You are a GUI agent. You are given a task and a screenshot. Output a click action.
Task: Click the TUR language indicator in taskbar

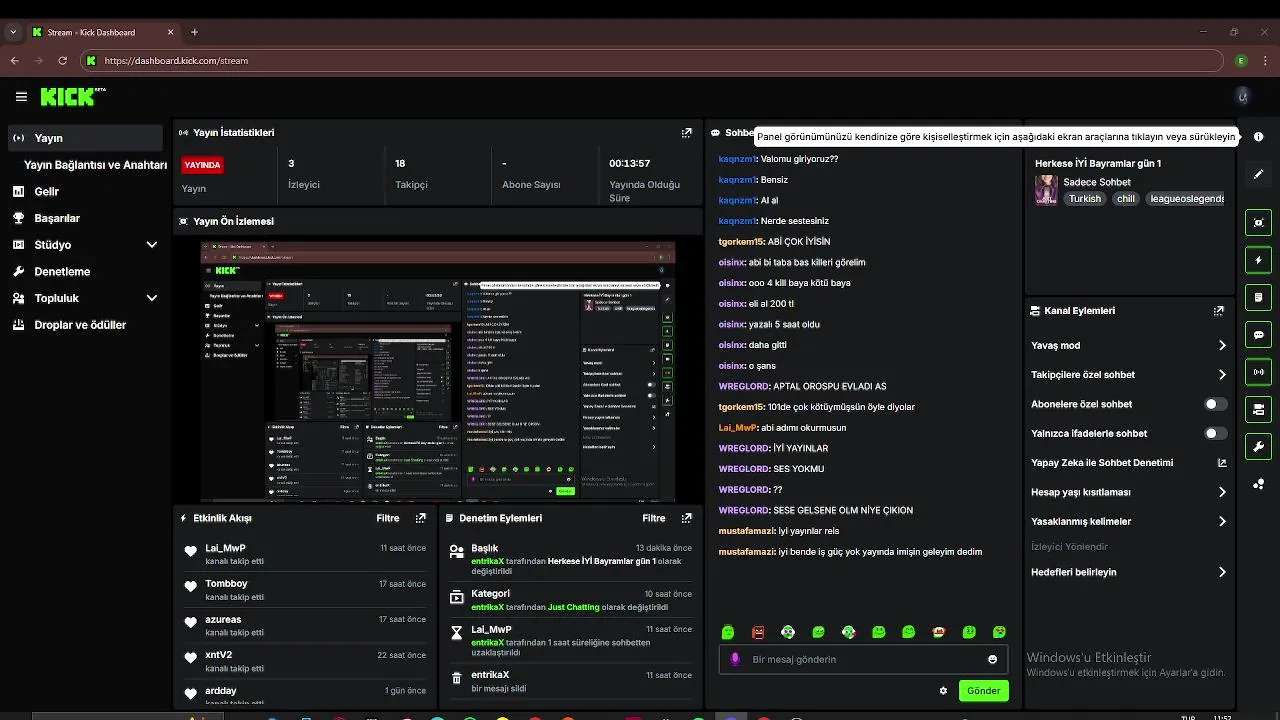pos(1188,717)
